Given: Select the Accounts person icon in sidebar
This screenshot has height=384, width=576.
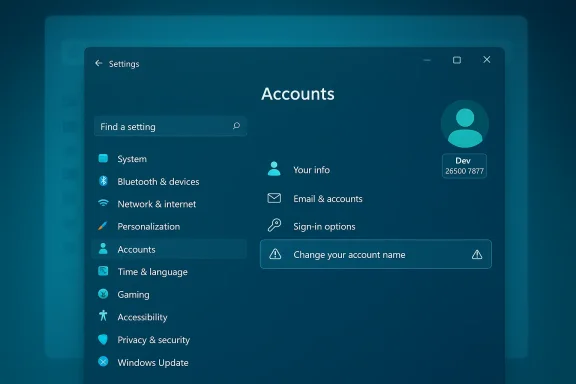Looking at the screenshot, I should [x=103, y=249].
